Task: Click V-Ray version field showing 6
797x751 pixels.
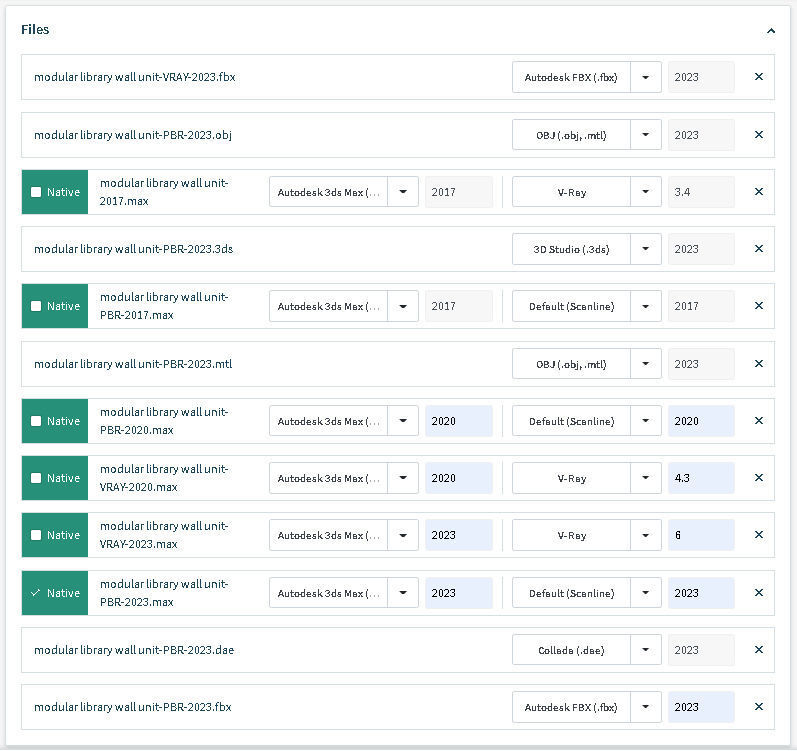Action: 700,535
